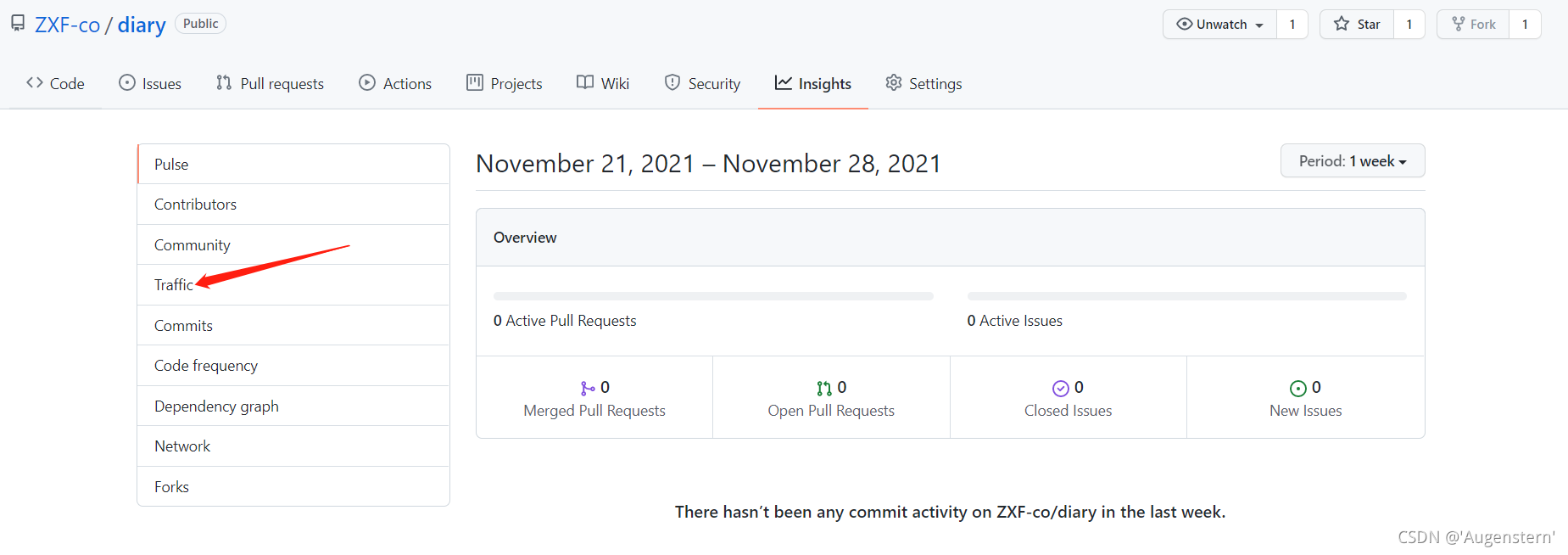Screen dimensions: 1568x555
Task: Select the Insights tab
Action: [813, 83]
